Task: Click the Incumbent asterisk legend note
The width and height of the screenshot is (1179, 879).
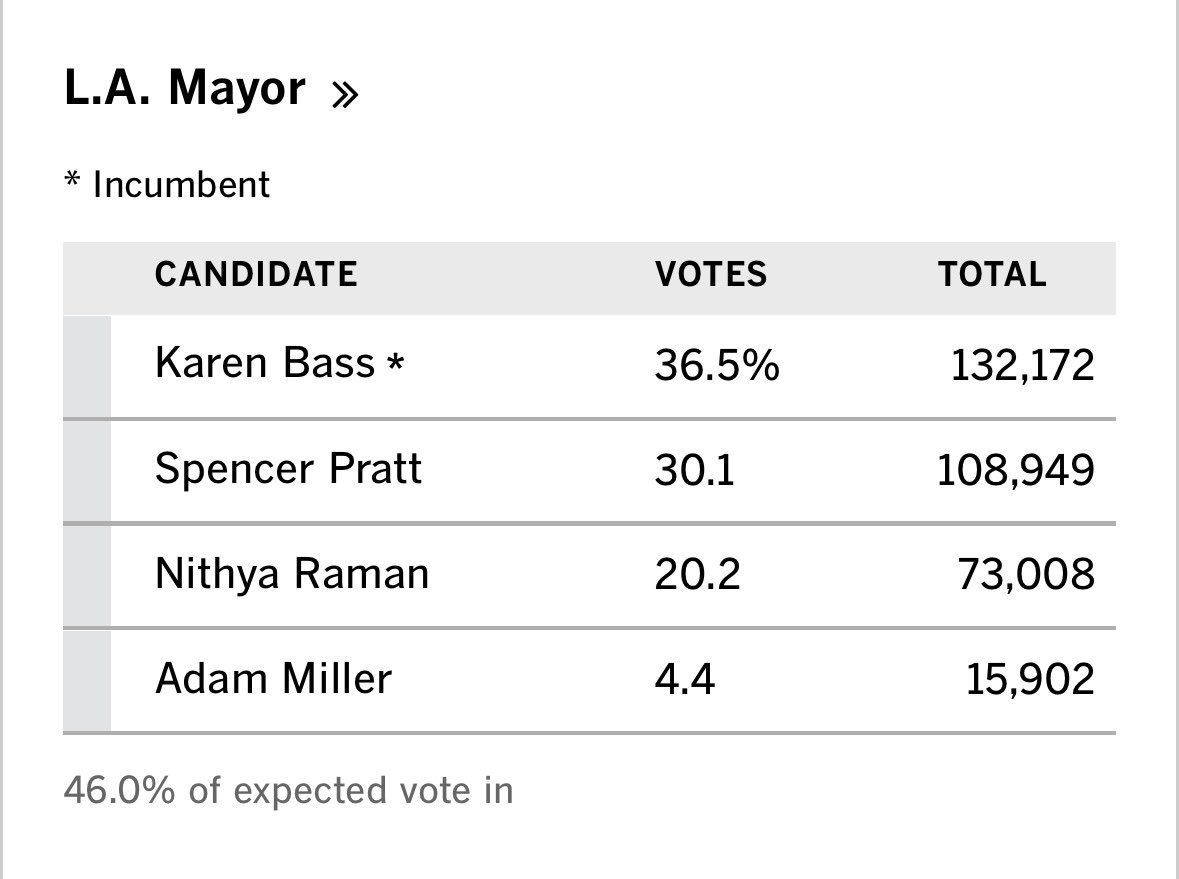Action: [167, 185]
